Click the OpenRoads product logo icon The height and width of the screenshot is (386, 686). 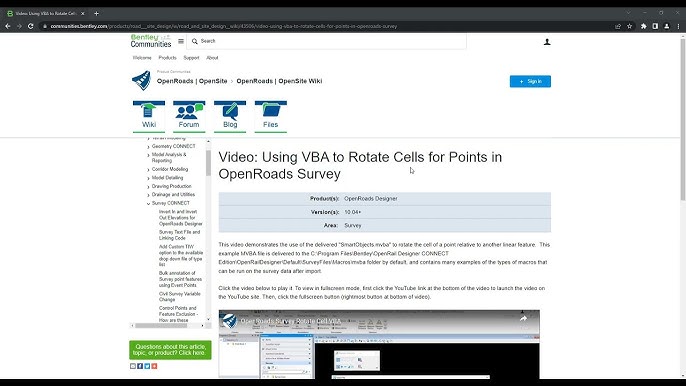pos(141,81)
